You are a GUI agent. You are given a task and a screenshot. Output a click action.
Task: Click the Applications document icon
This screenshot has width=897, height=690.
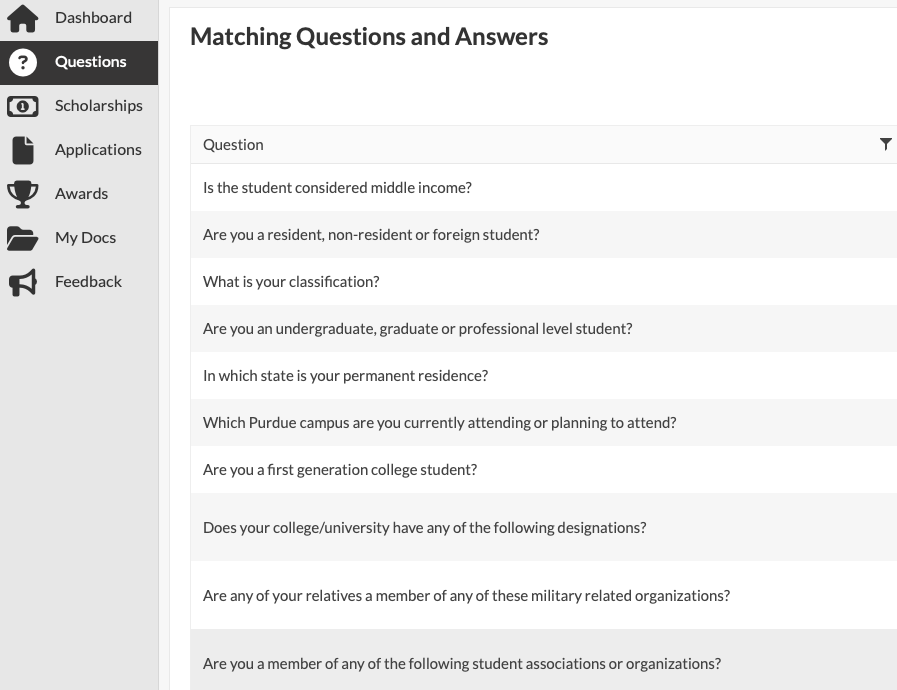coord(22,150)
